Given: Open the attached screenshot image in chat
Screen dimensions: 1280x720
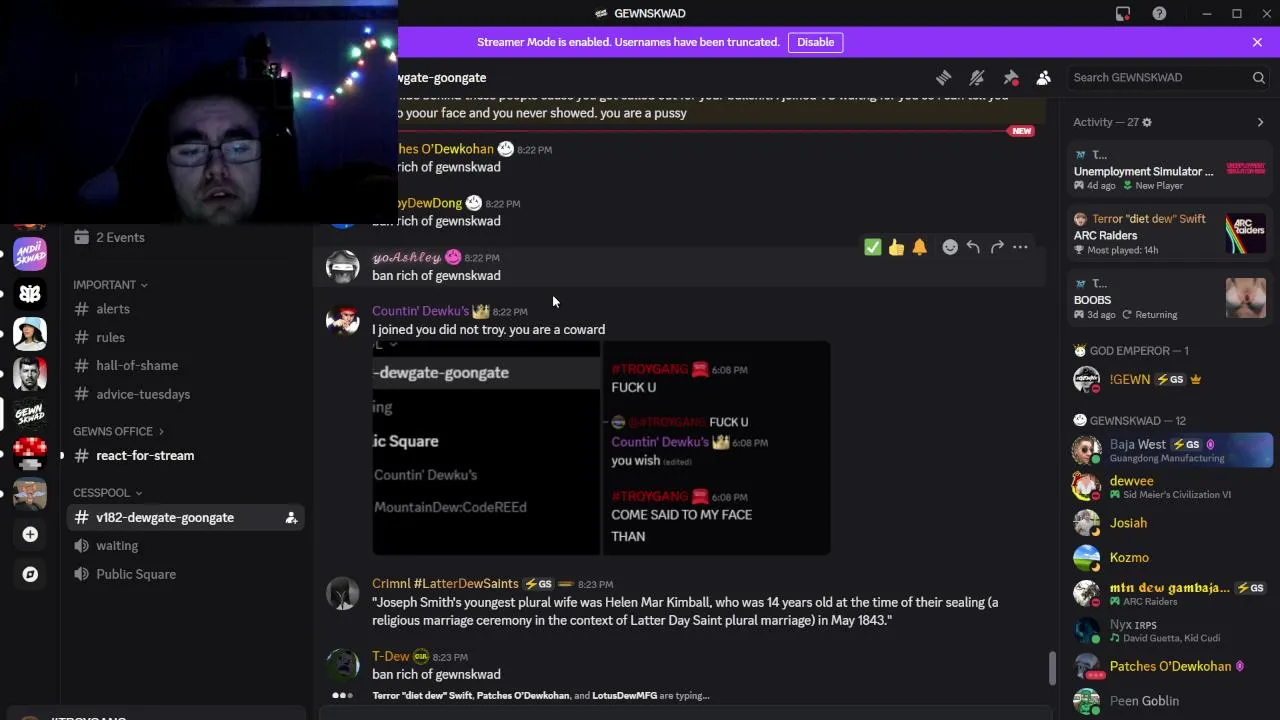Looking at the screenshot, I should [601, 448].
